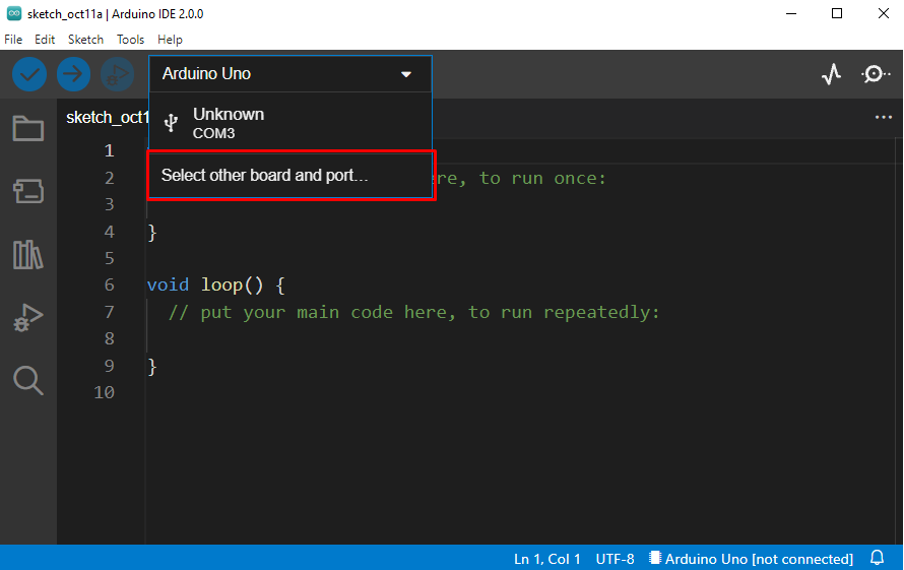Open the Boards Manager sidebar icon
904x570 pixels.
pyautogui.click(x=28, y=191)
